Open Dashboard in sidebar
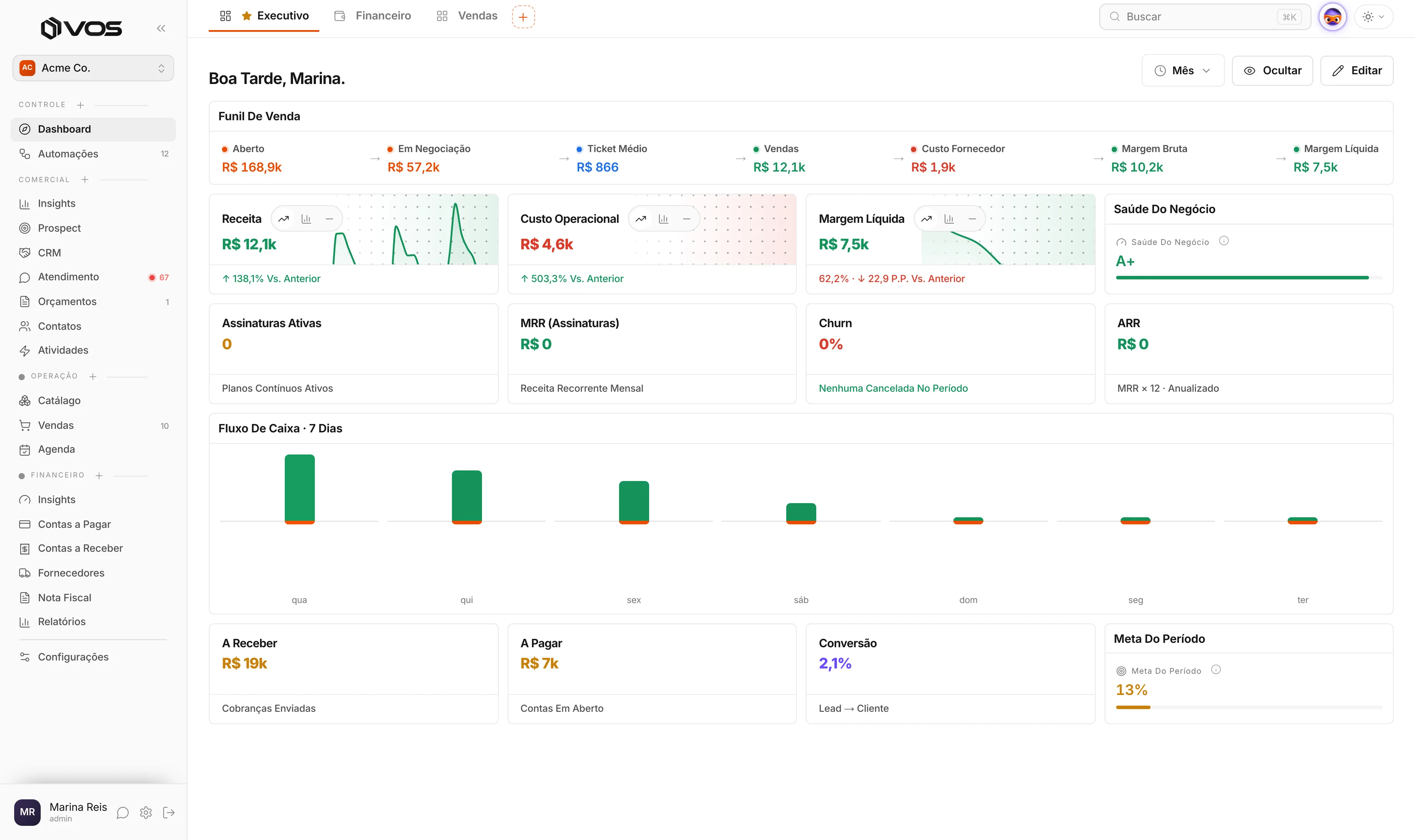1415x840 pixels. (x=93, y=129)
